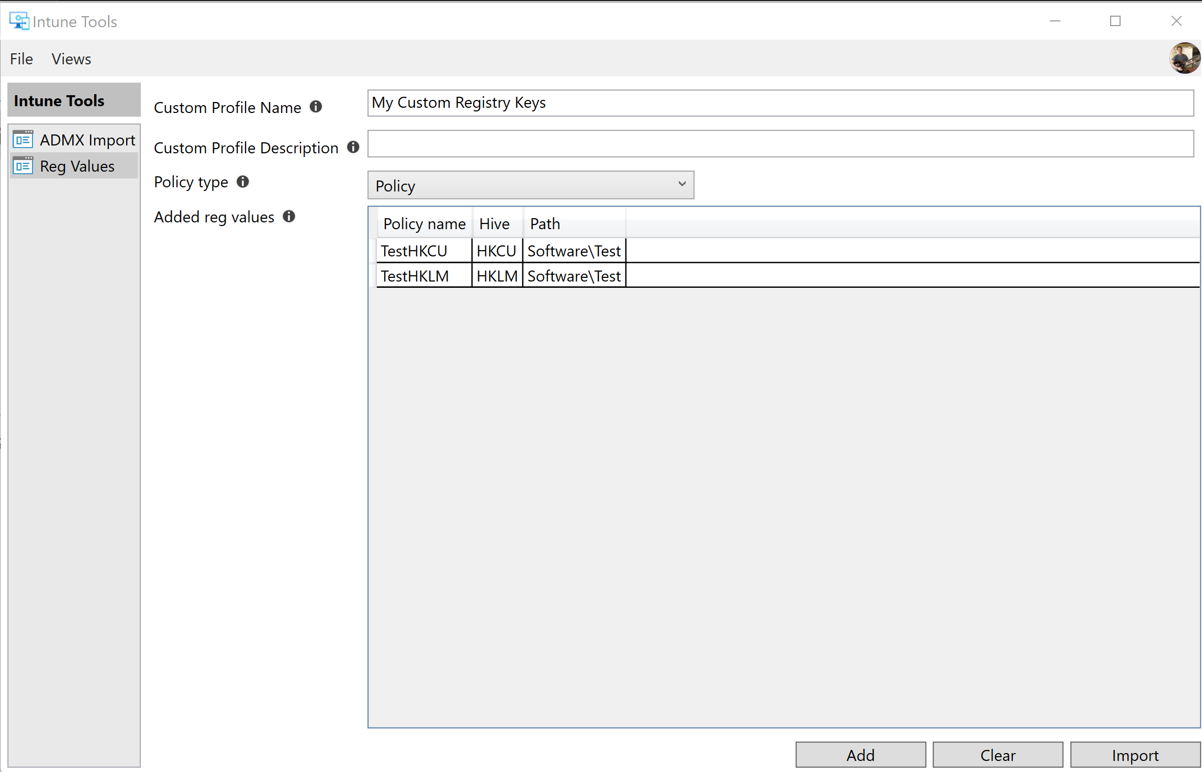Click the Reg Values sidebar icon
The height and width of the screenshot is (772, 1202).
[23, 165]
